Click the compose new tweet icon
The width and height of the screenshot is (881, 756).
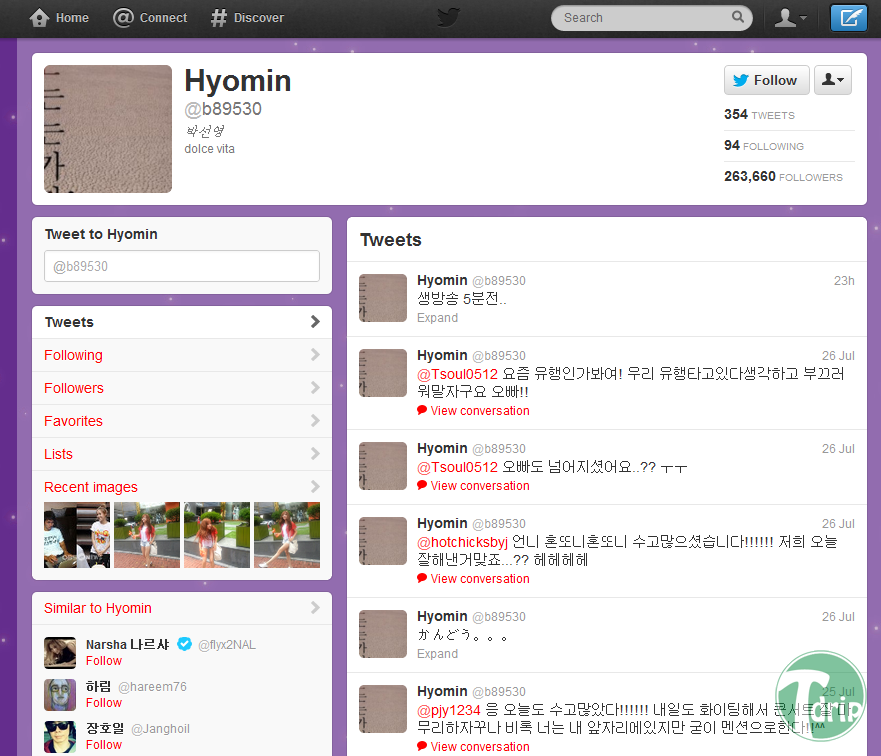[848, 18]
